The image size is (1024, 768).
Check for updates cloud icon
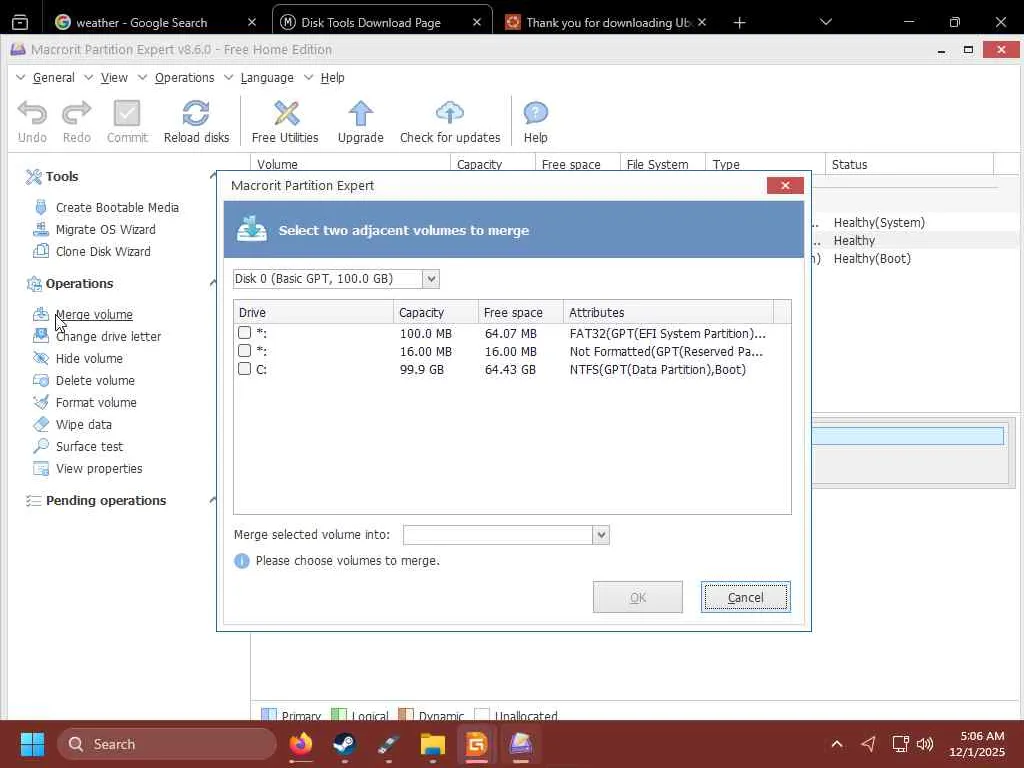(449, 114)
